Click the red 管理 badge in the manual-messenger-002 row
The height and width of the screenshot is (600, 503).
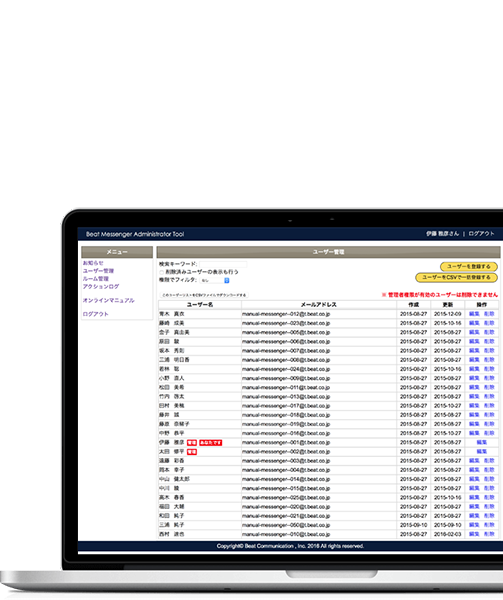click(192, 452)
